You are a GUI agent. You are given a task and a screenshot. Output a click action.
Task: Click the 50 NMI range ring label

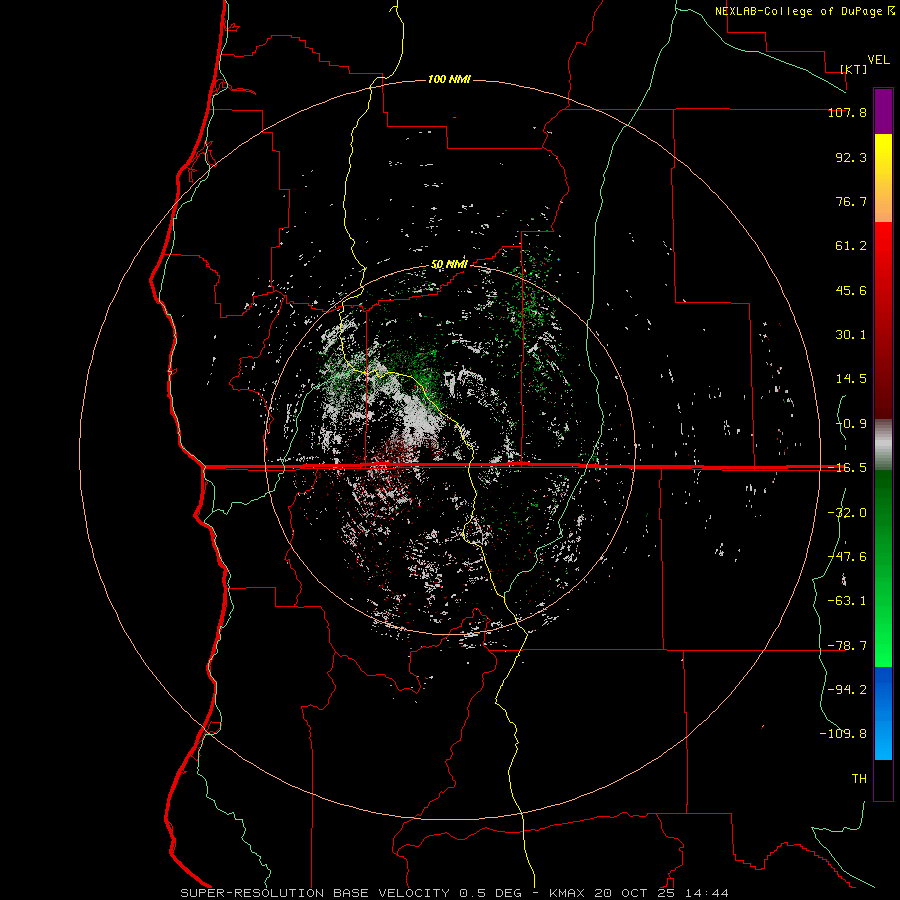click(449, 265)
